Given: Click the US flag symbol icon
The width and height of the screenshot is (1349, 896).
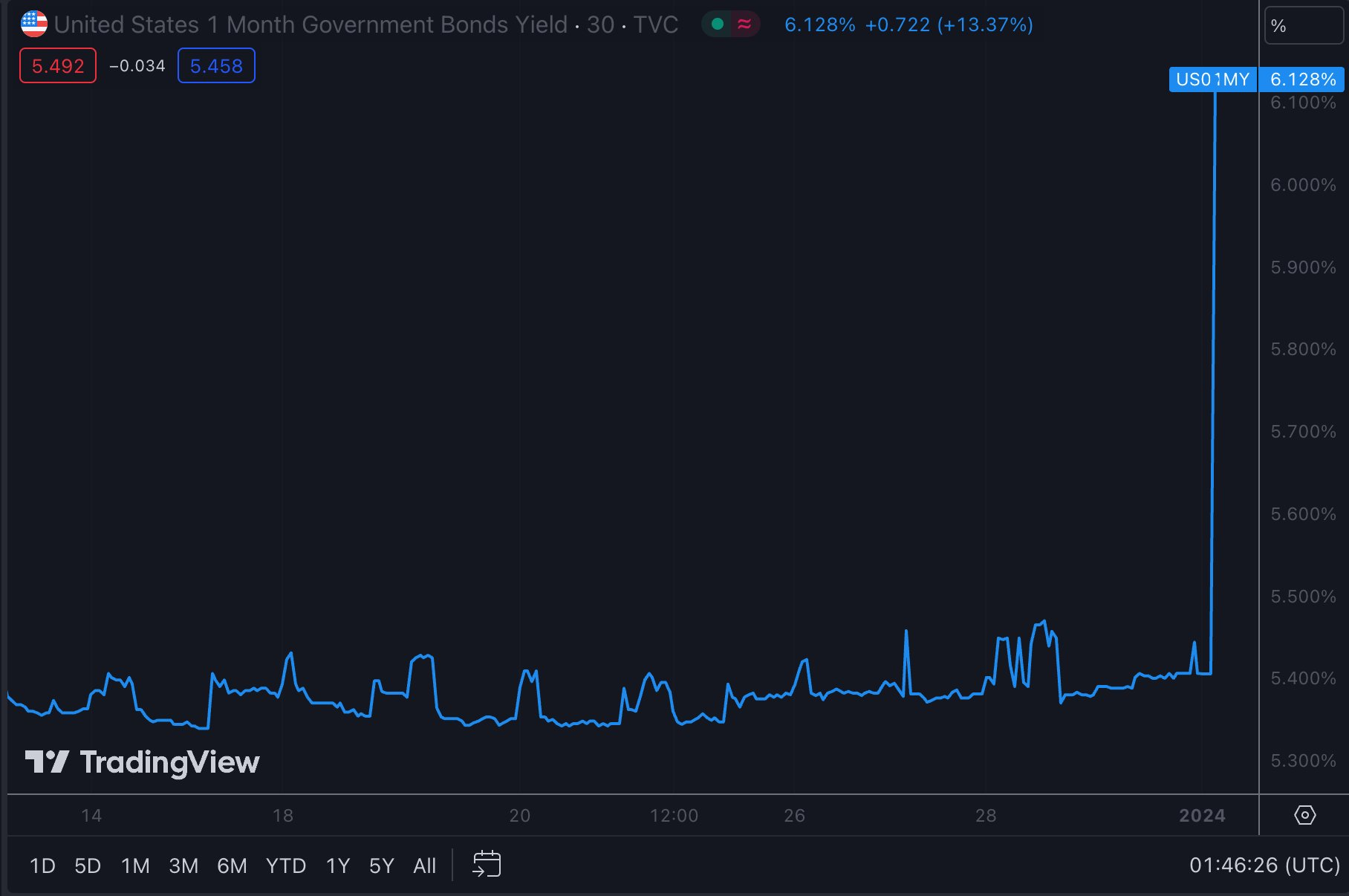Looking at the screenshot, I should coord(33,25).
